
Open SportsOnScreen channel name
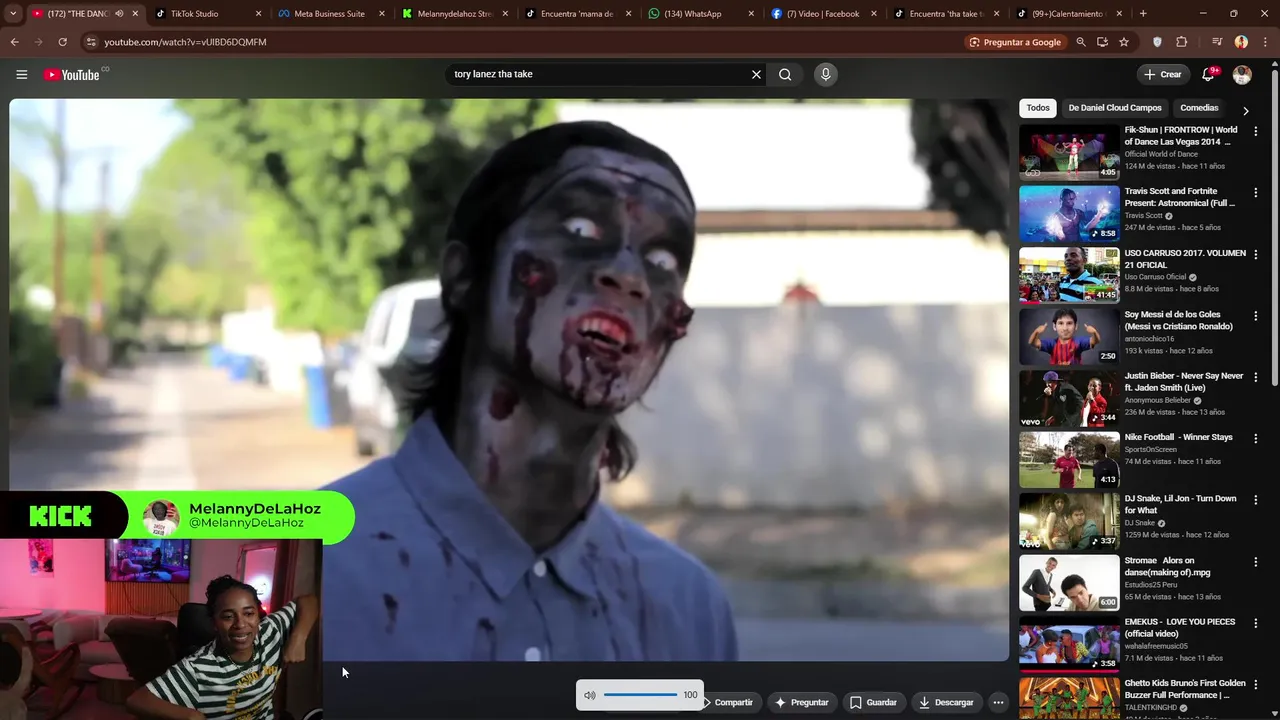pos(1151,449)
